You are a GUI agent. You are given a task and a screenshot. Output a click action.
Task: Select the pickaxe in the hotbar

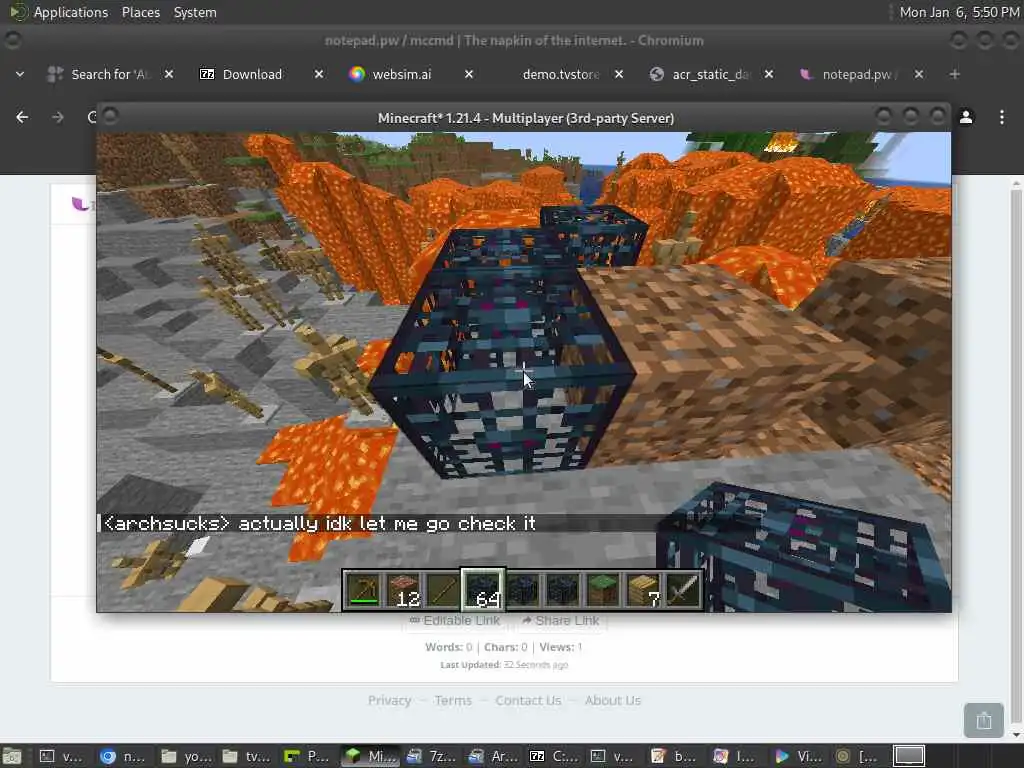[x=363, y=590]
